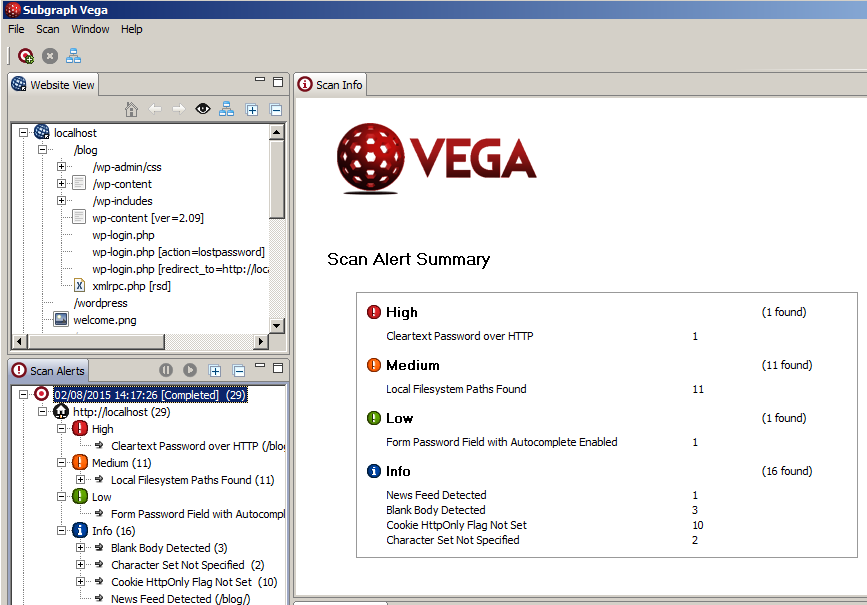Screen dimensions: 867x605
Task: Maximize the Website View panel
Action: tap(278, 82)
